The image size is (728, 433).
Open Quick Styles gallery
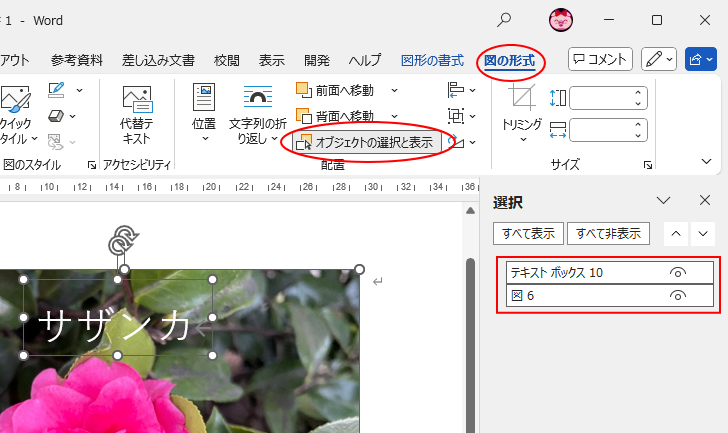[17, 115]
